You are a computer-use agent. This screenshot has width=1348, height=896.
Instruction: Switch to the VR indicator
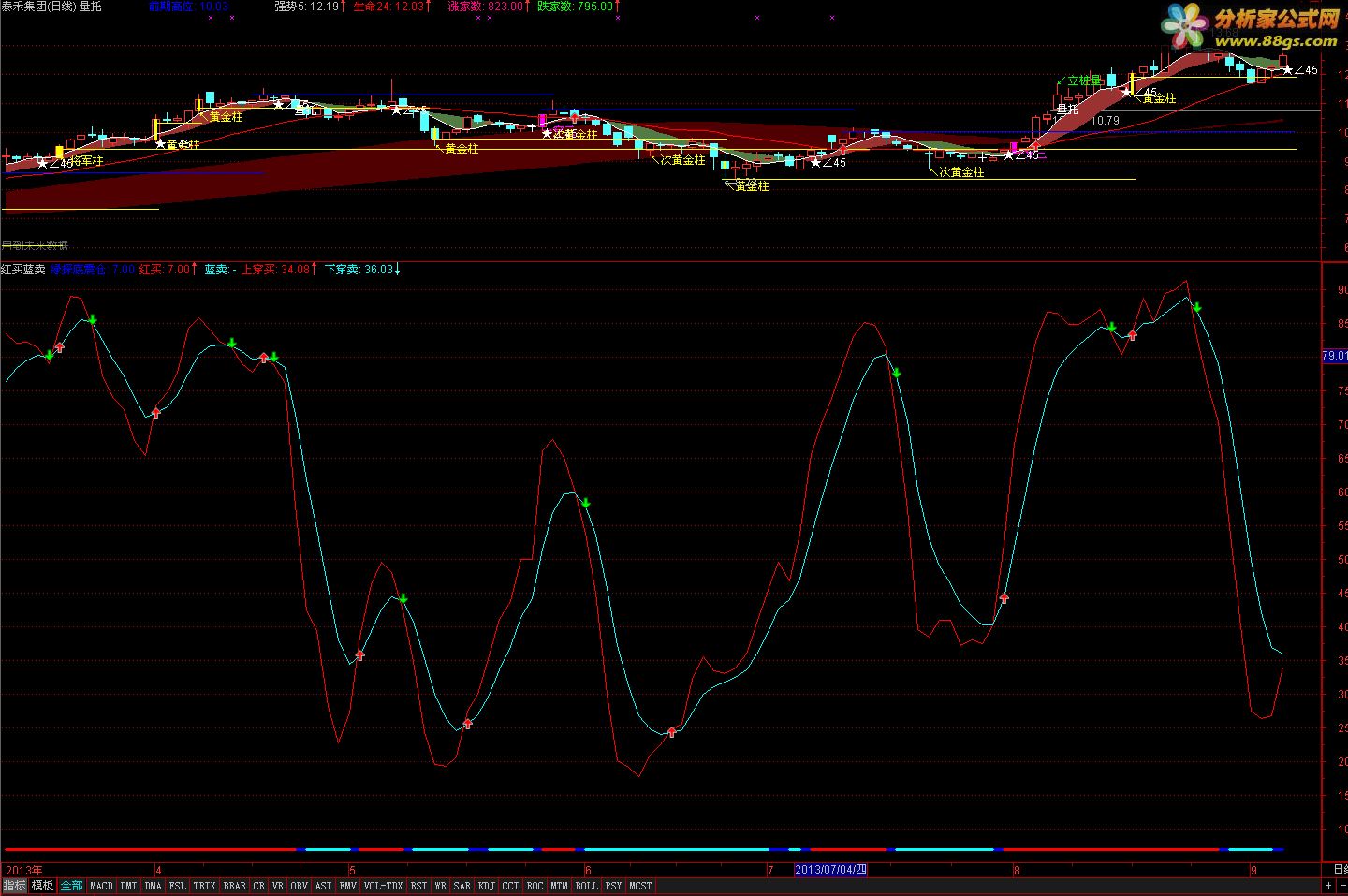tap(278, 886)
